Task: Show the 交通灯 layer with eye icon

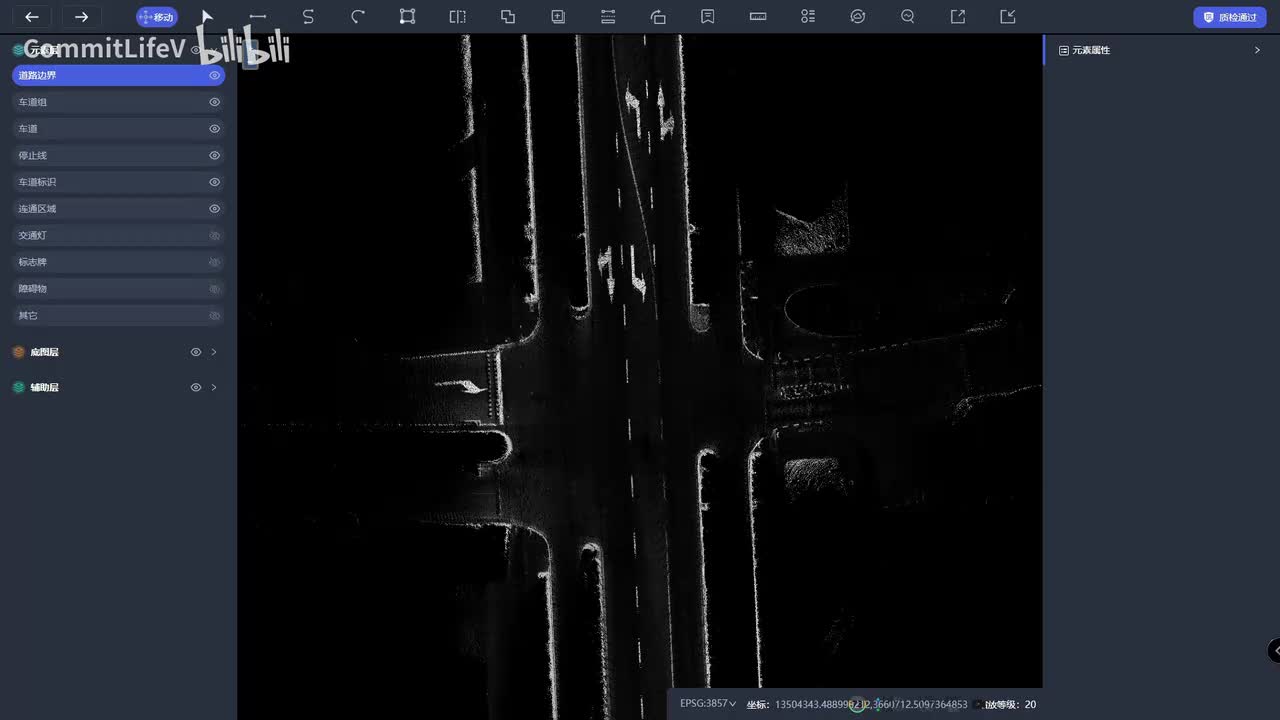Action: click(x=214, y=235)
